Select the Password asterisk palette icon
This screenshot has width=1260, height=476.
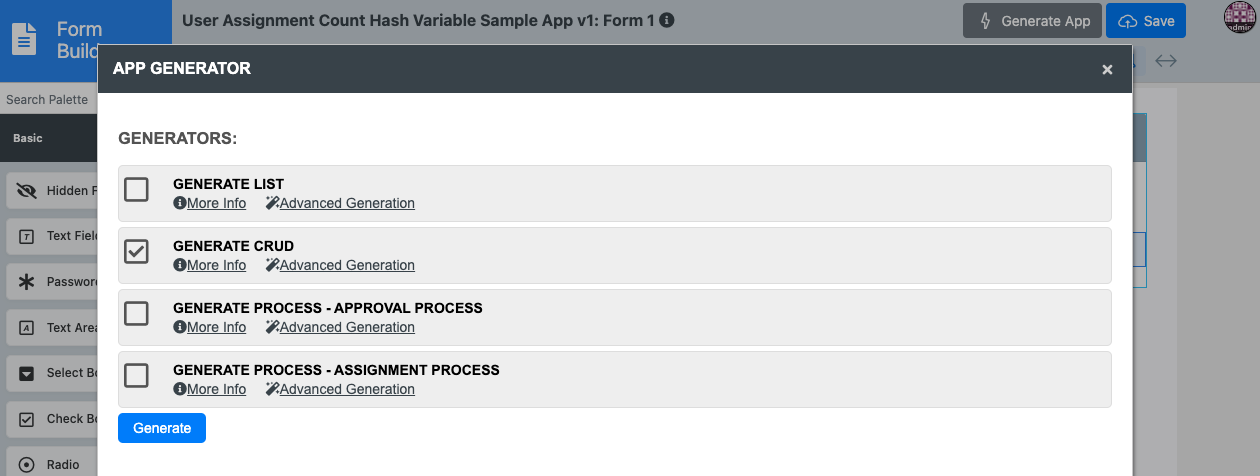(x=27, y=282)
